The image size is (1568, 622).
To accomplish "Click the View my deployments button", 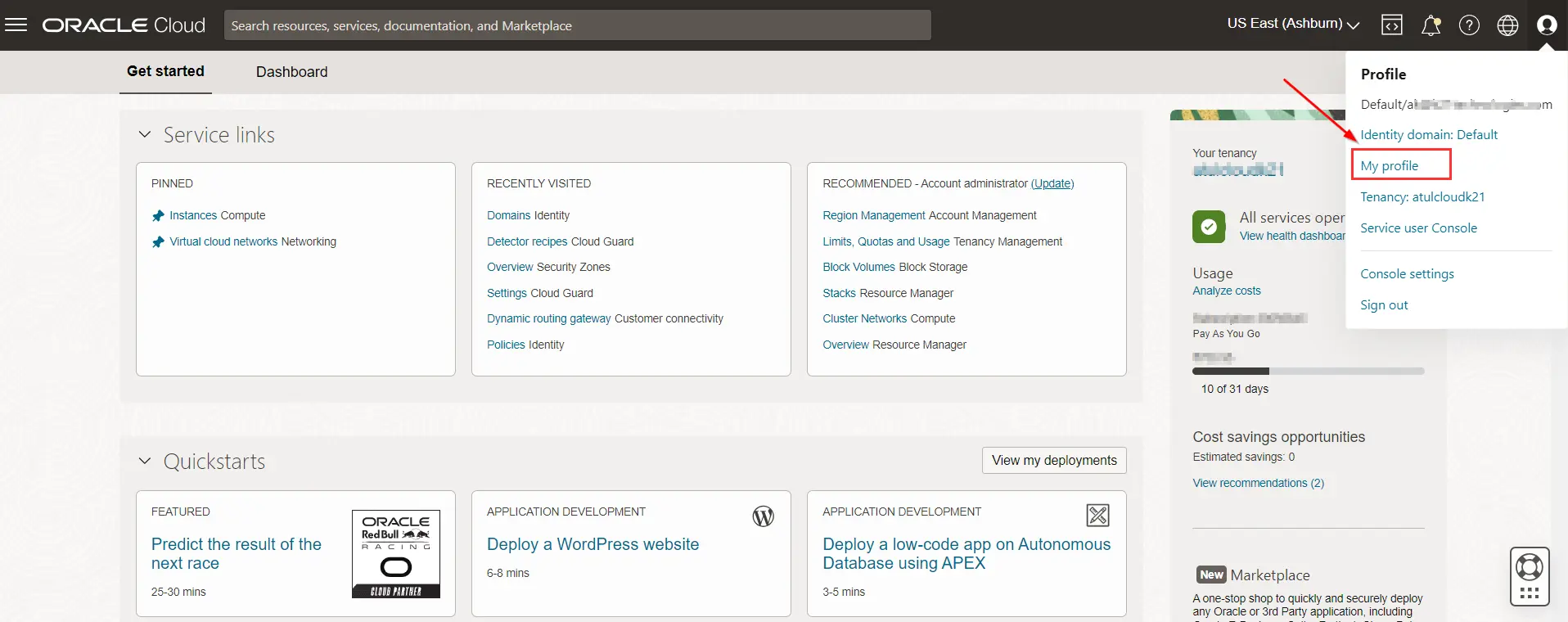I will coord(1053,460).
